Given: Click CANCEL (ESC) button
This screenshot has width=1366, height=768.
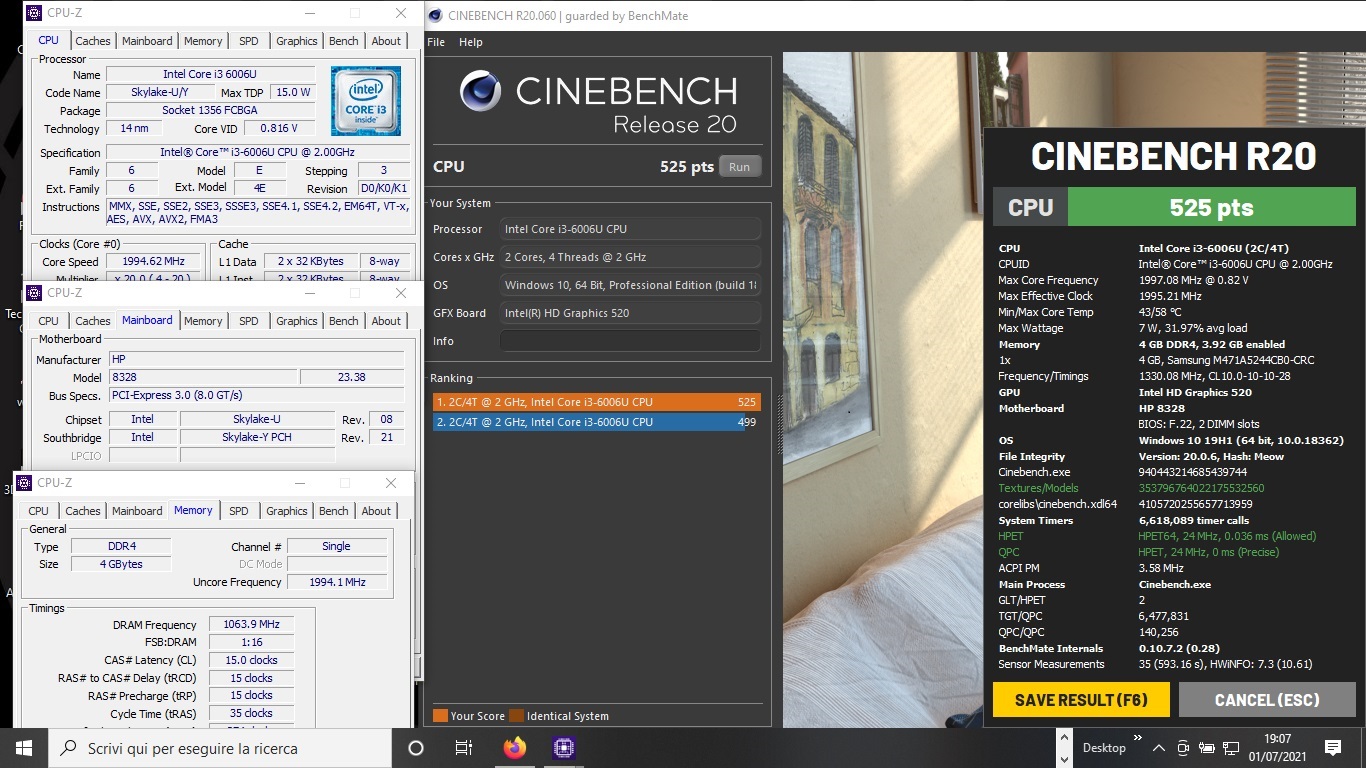Looking at the screenshot, I should coord(1267,700).
